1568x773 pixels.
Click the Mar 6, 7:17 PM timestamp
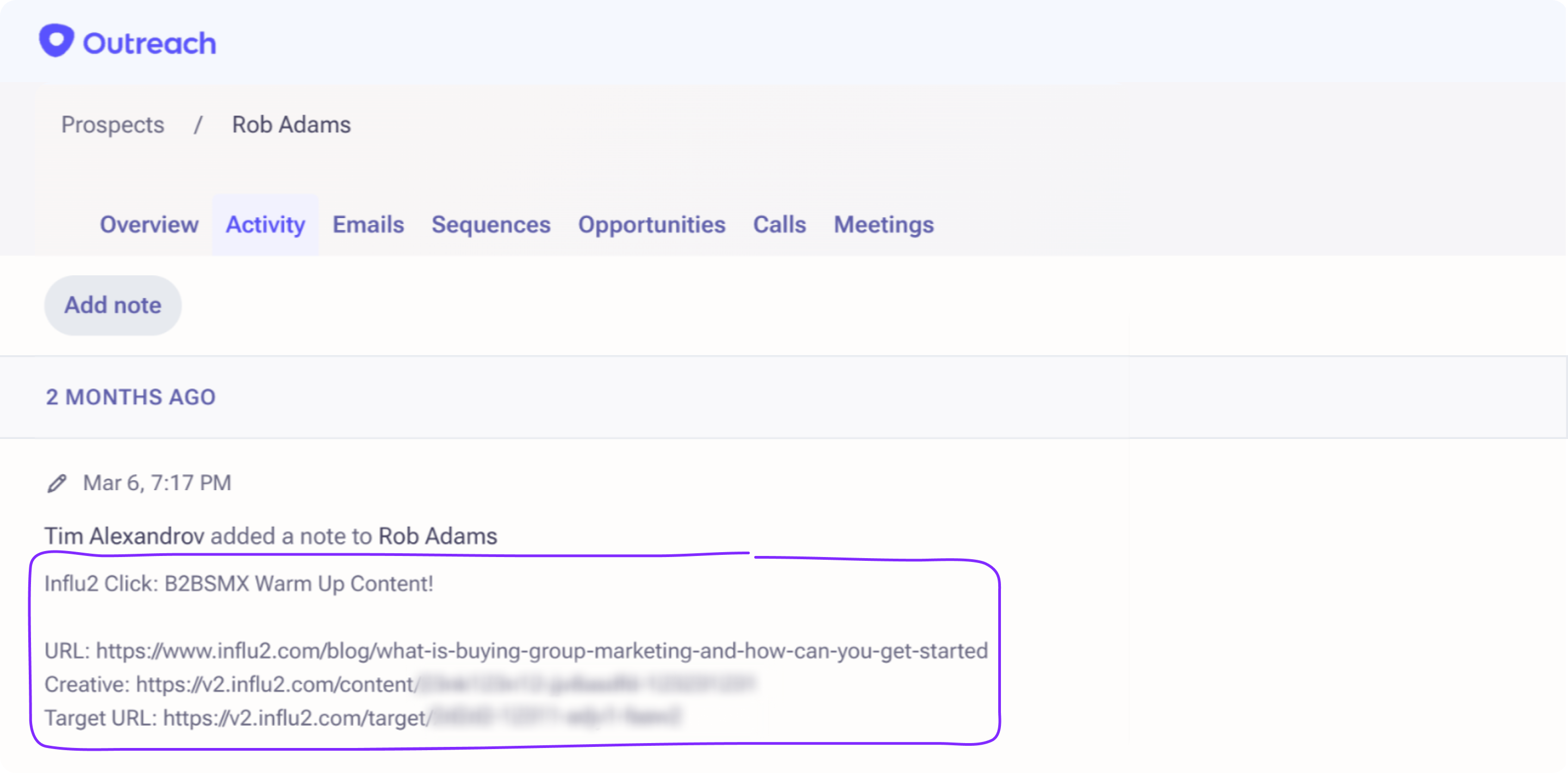(157, 483)
